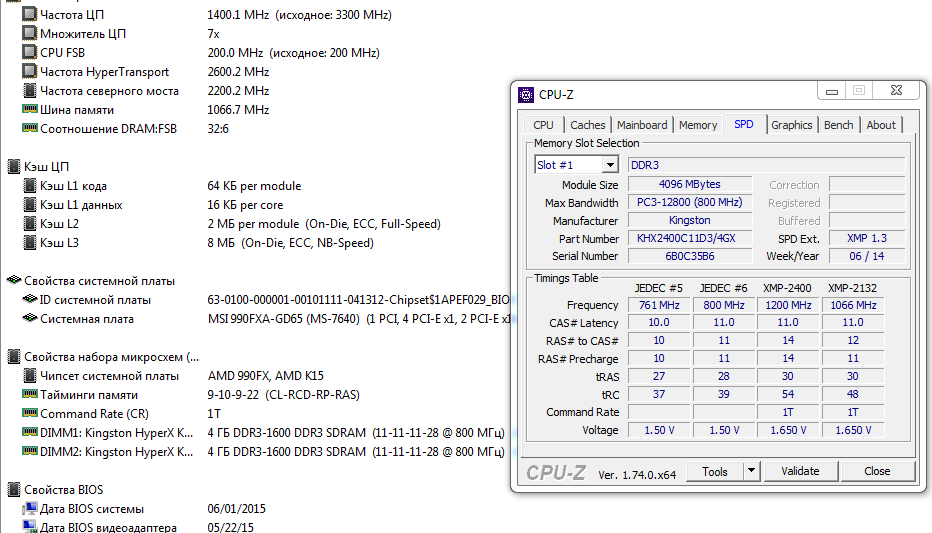This screenshot has width=932, height=533.
Task: Click the BIOS date value 06/01/2015
Action: 237,509
